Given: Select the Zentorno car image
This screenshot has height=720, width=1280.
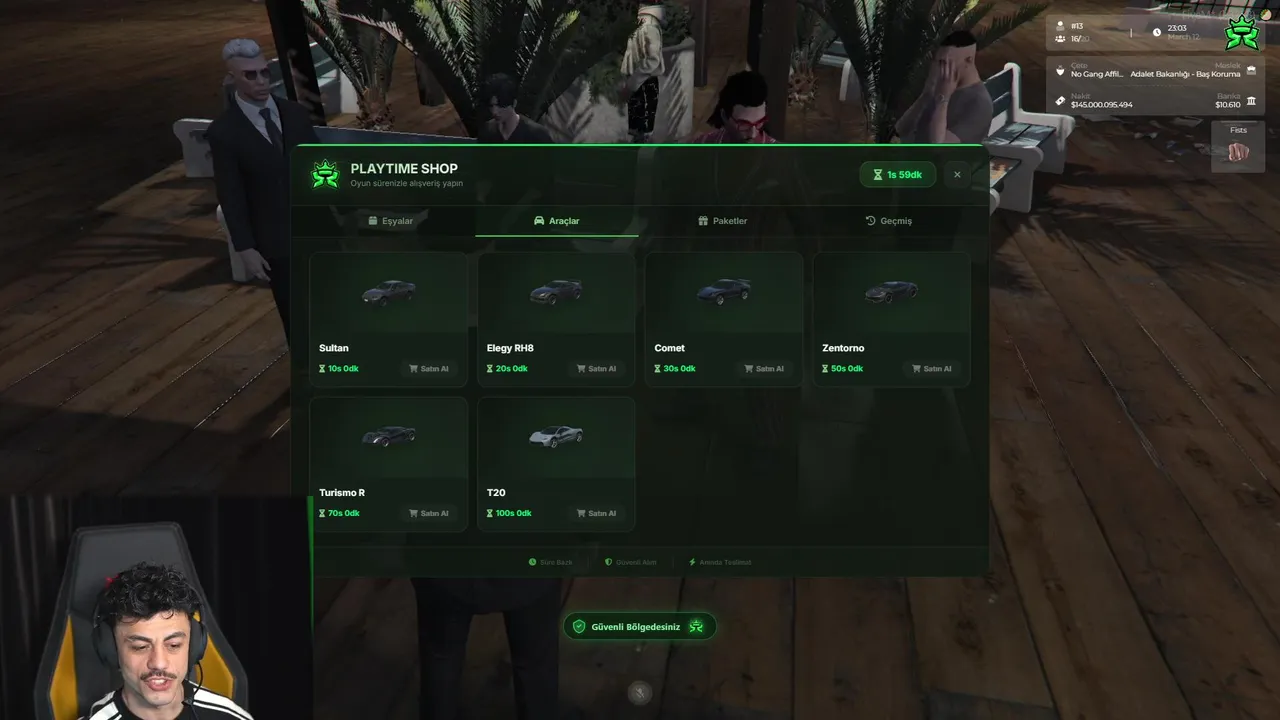Looking at the screenshot, I should point(892,291).
